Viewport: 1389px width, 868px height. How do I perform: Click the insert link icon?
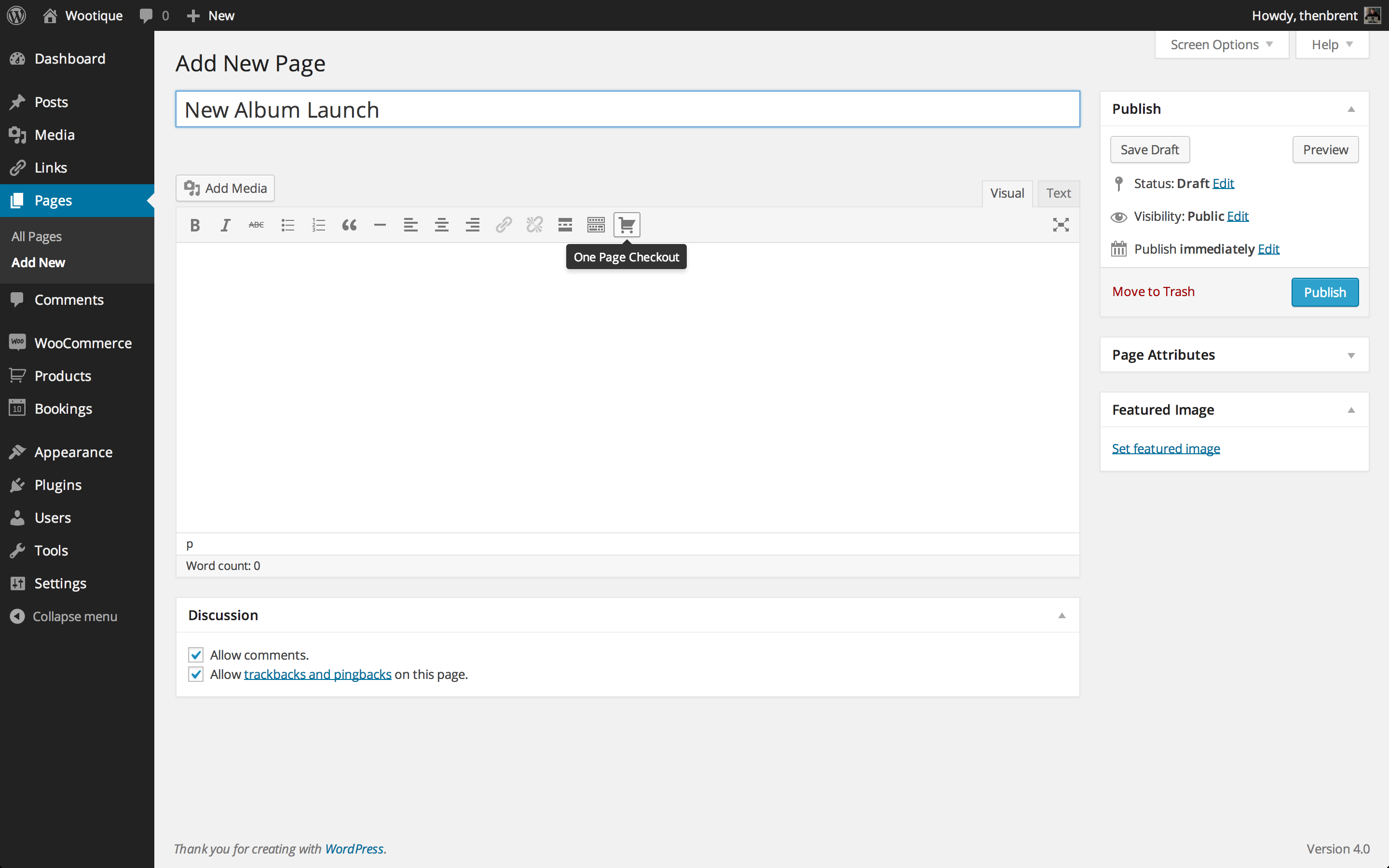point(504,225)
